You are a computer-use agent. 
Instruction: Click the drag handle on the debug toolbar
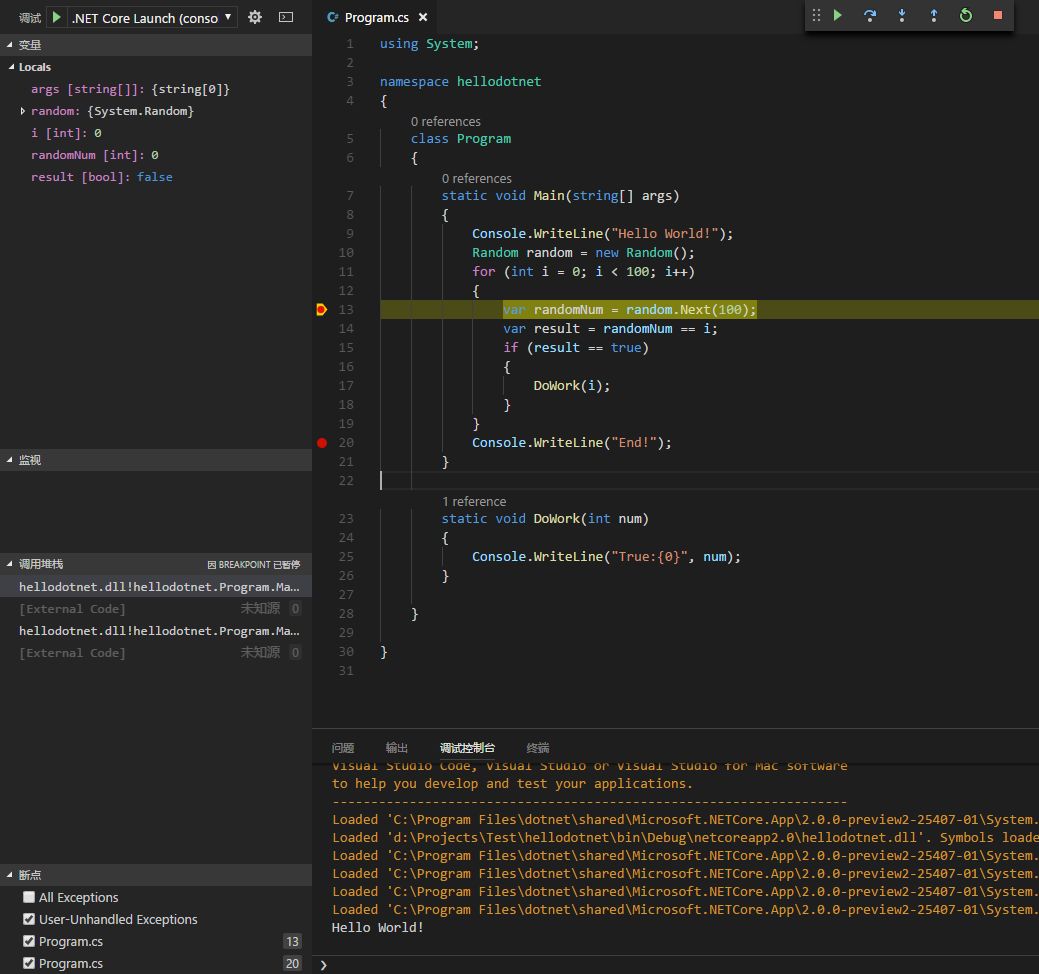tap(817, 16)
